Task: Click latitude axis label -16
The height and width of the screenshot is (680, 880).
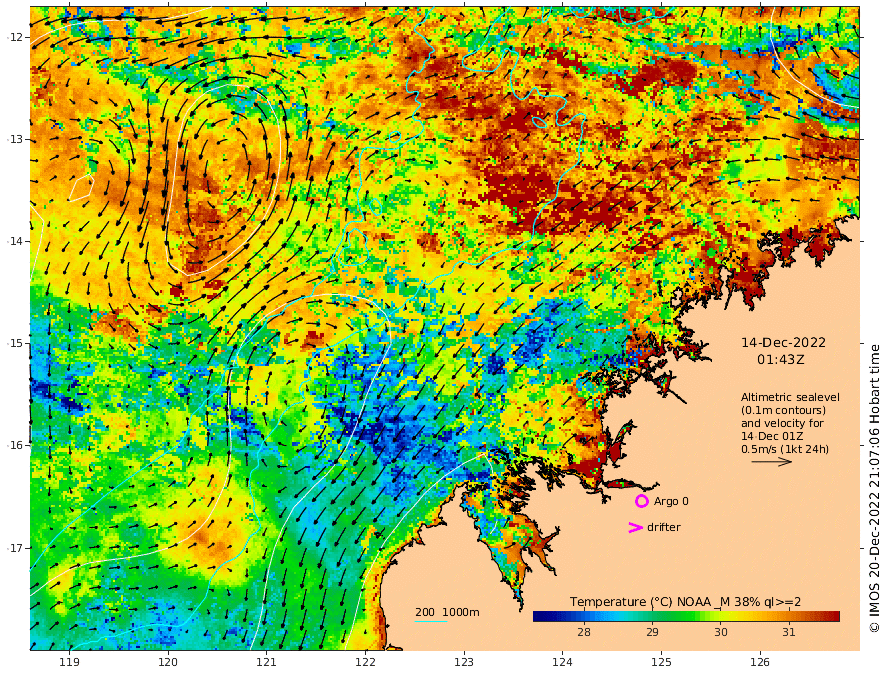Action: [15, 445]
